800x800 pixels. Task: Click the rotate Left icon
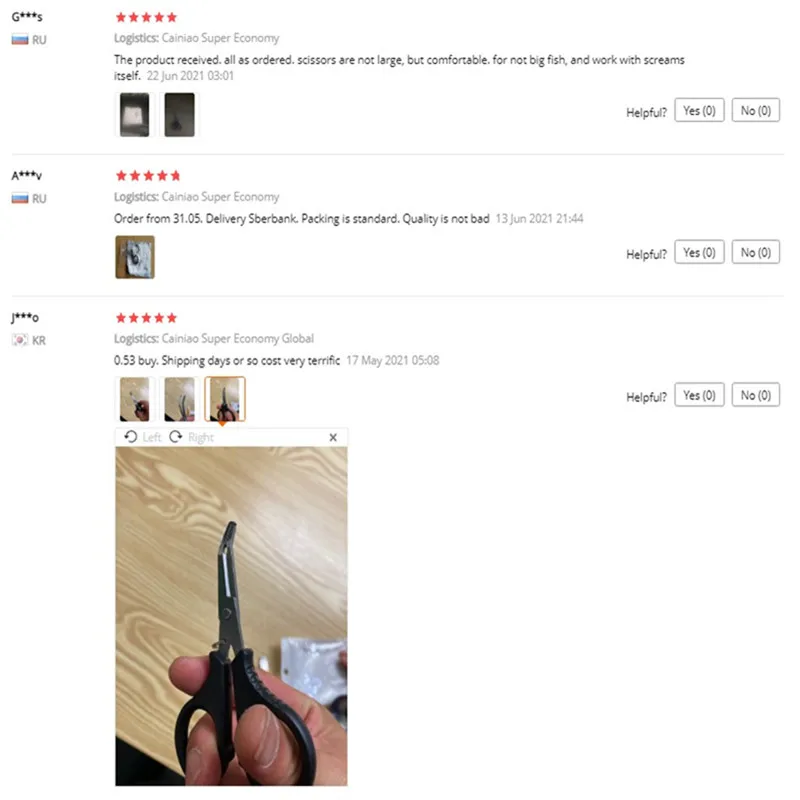coord(131,437)
